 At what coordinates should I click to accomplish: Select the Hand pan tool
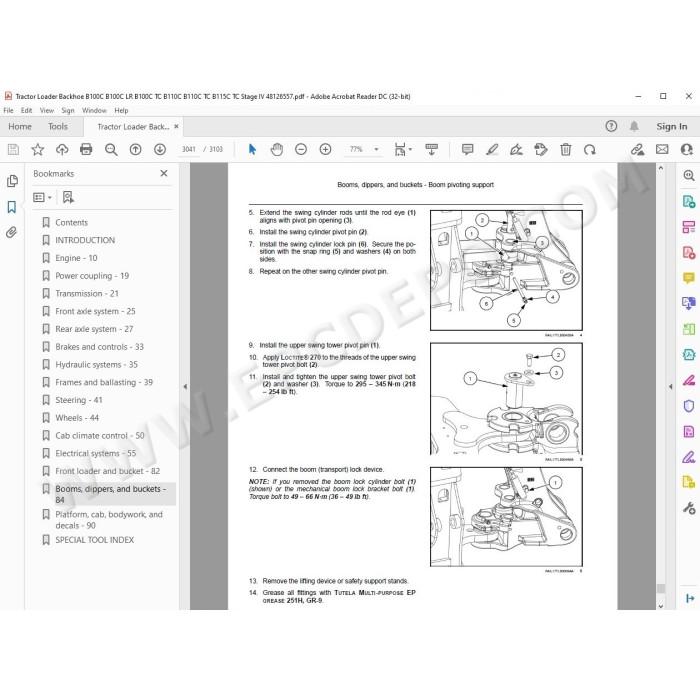pos(277,149)
